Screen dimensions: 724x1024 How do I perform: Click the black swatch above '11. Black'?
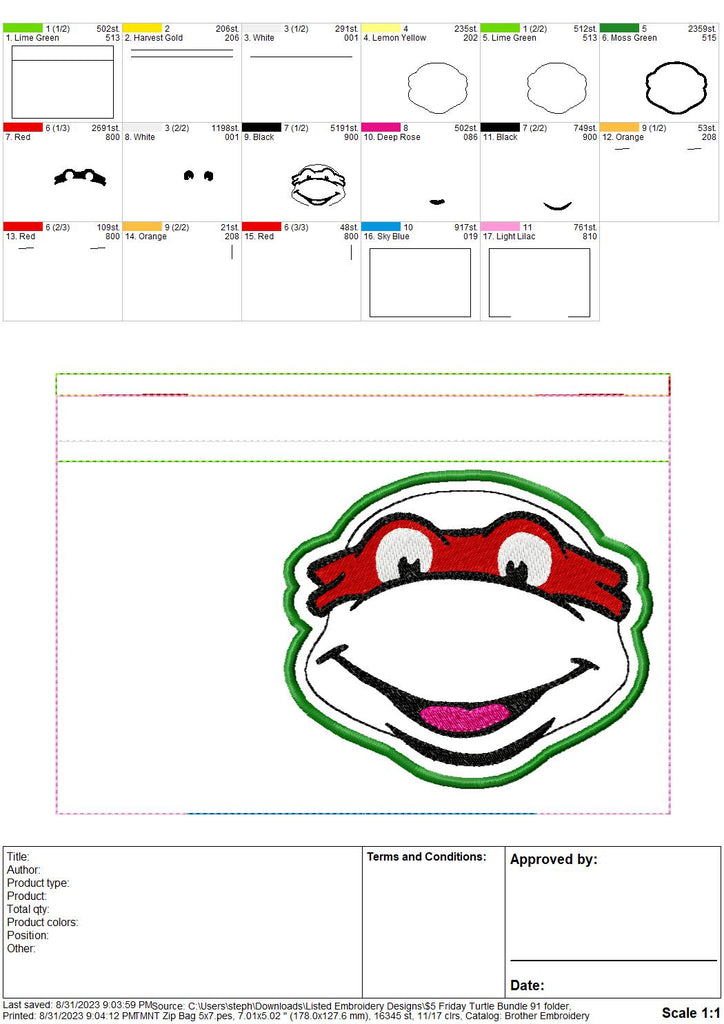500,127
